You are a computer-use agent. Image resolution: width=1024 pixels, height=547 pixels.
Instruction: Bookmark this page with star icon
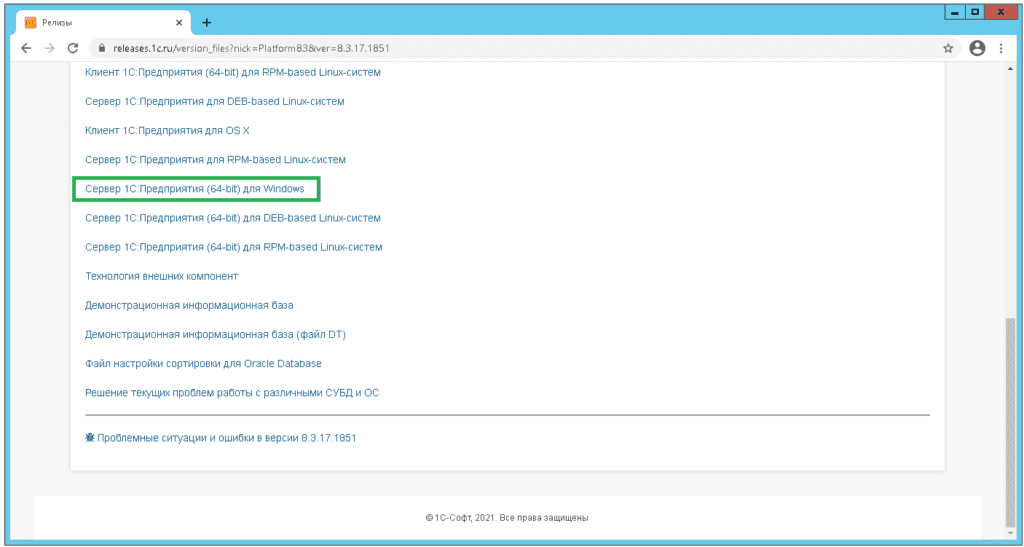(x=948, y=48)
